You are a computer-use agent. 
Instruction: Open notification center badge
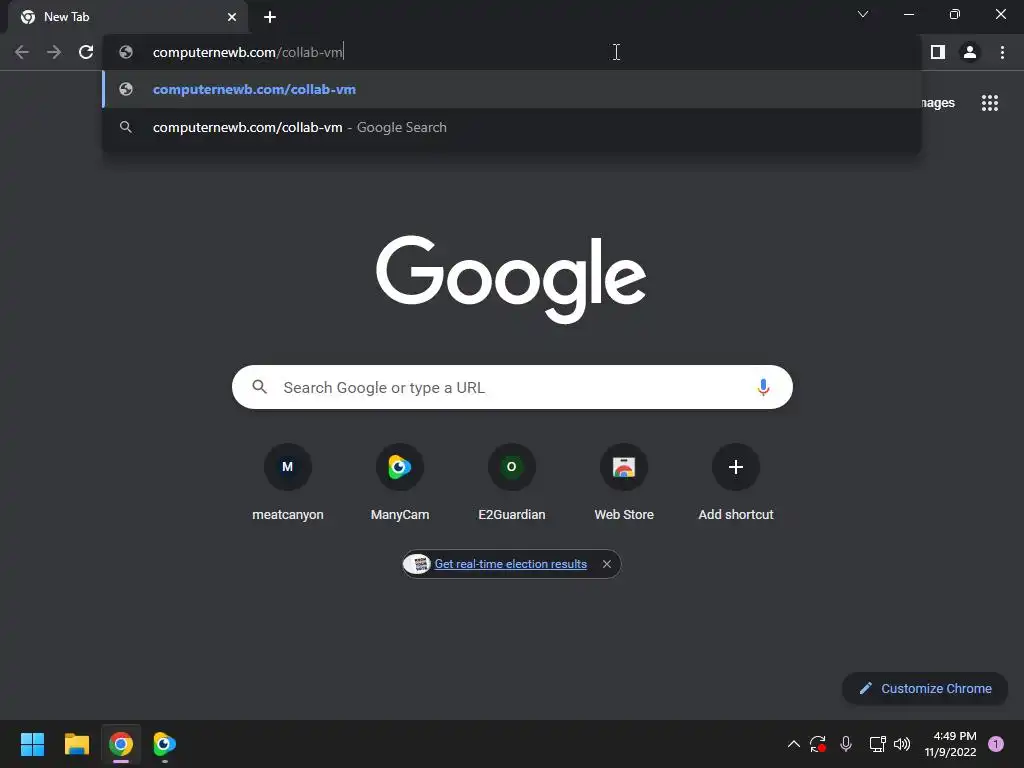pyautogui.click(x=996, y=744)
